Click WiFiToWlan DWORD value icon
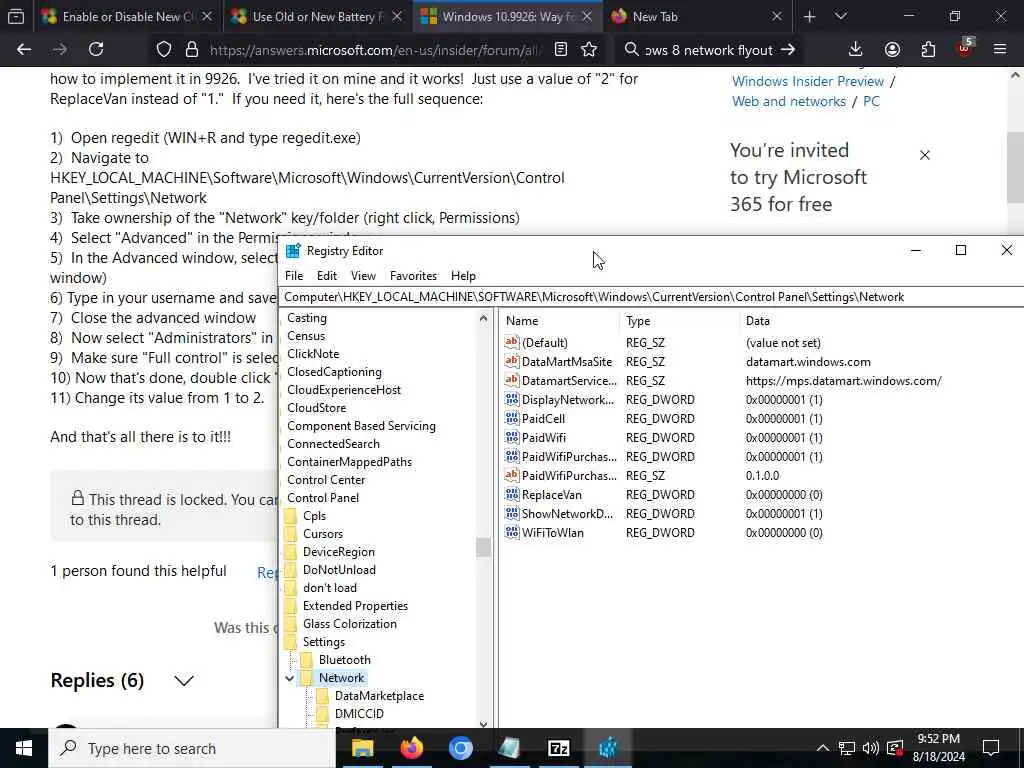 click(x=512, y=532)
